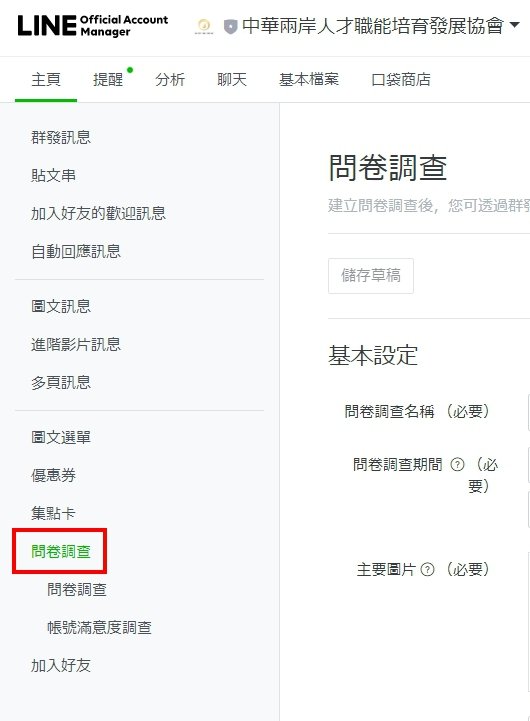The height and width of the screenshot is (721, 530).
Task: Click the gold premium badge icon
Action: tap(204, 25)
